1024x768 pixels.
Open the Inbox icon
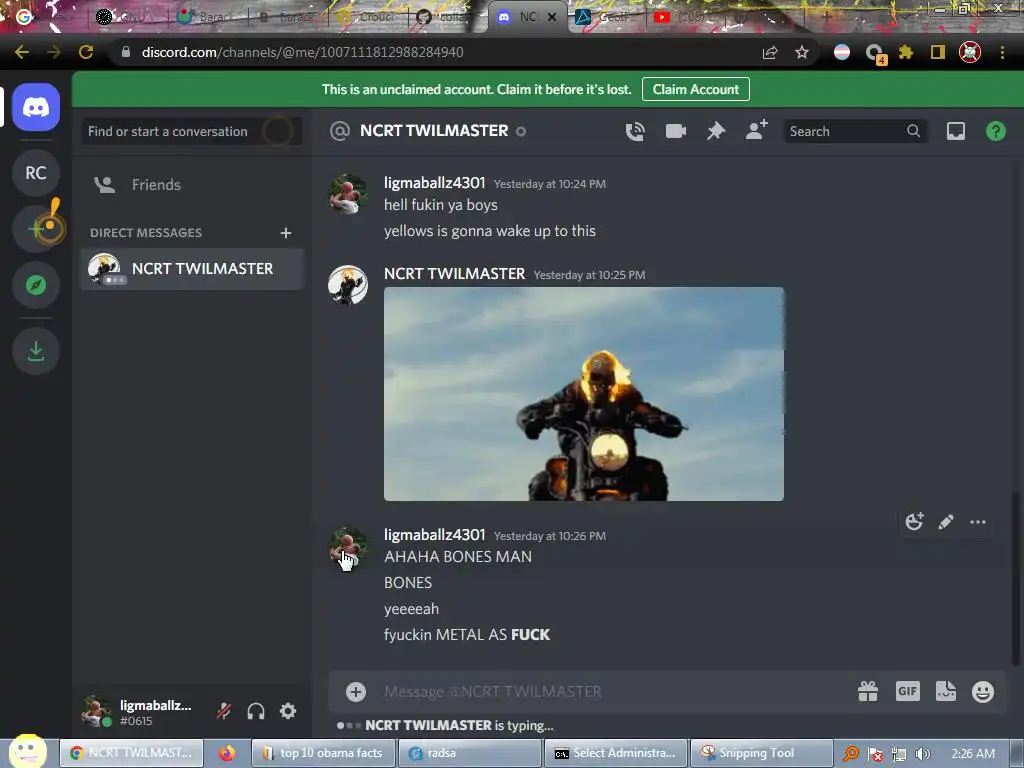point(955,131)
